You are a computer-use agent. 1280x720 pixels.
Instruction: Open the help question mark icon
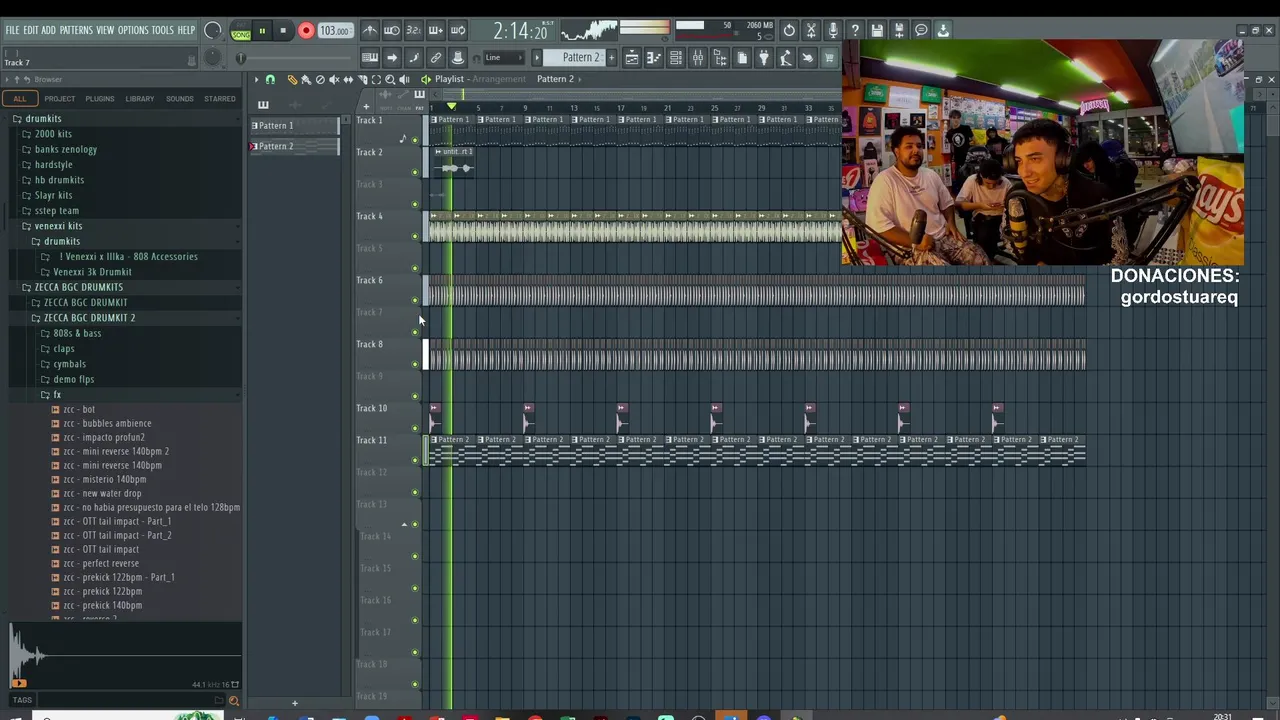[x=855, y=31]
